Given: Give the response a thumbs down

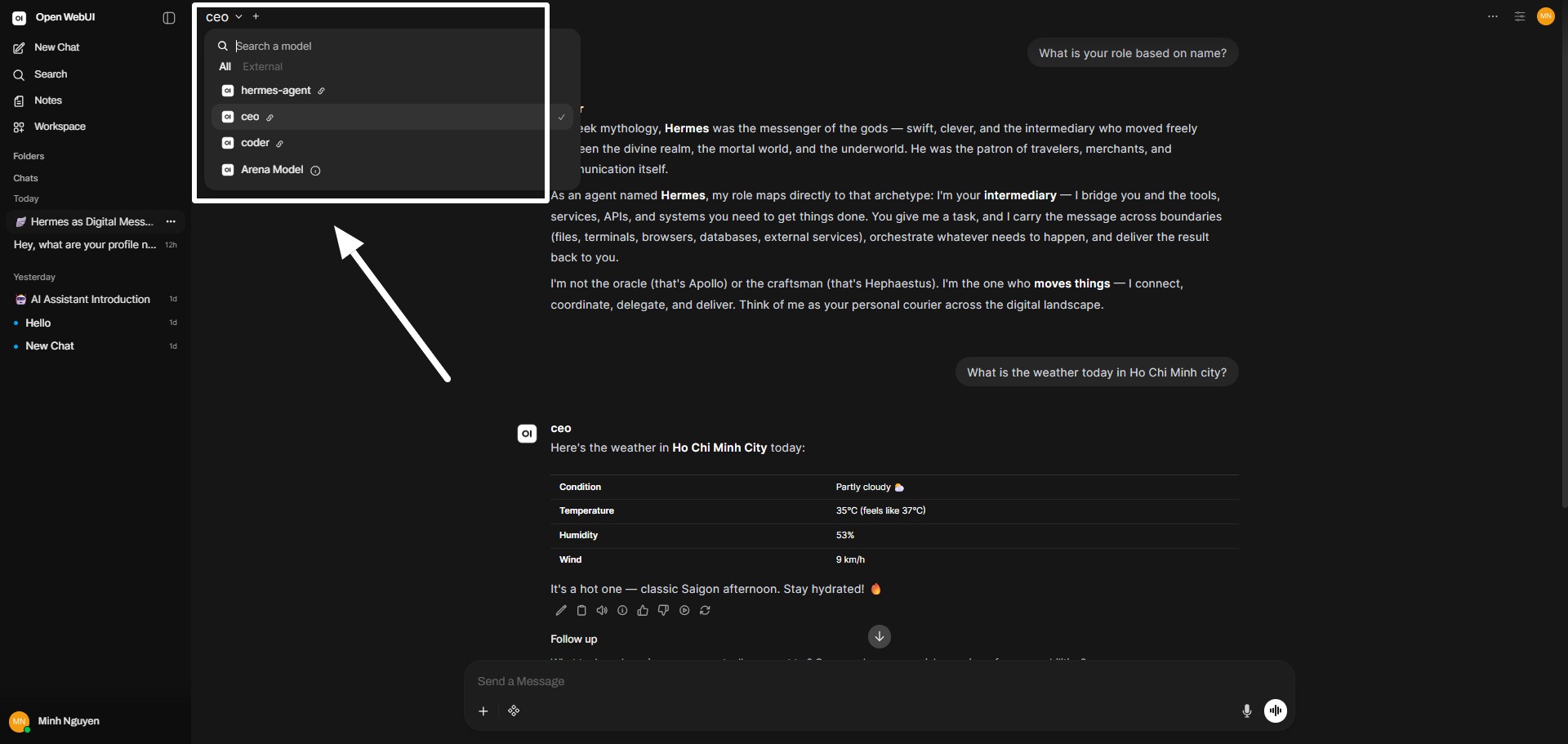Looking at the screenshot, I should pyautogui.click(x=663, y=610).
